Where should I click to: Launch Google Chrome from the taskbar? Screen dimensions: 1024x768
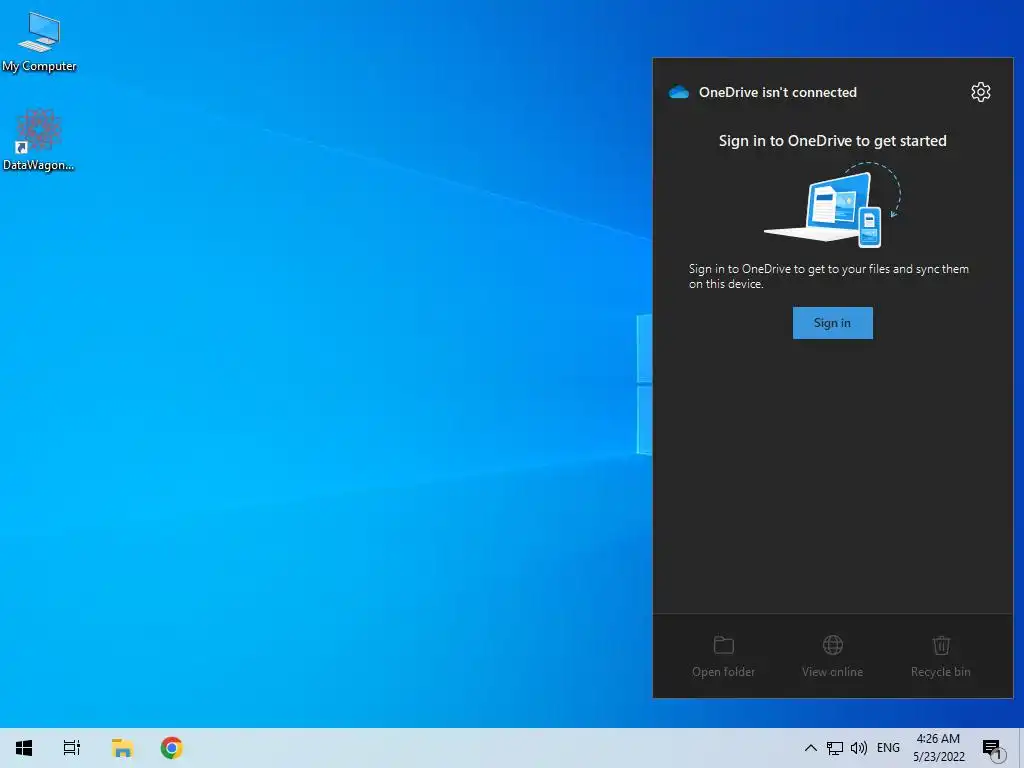172,748
